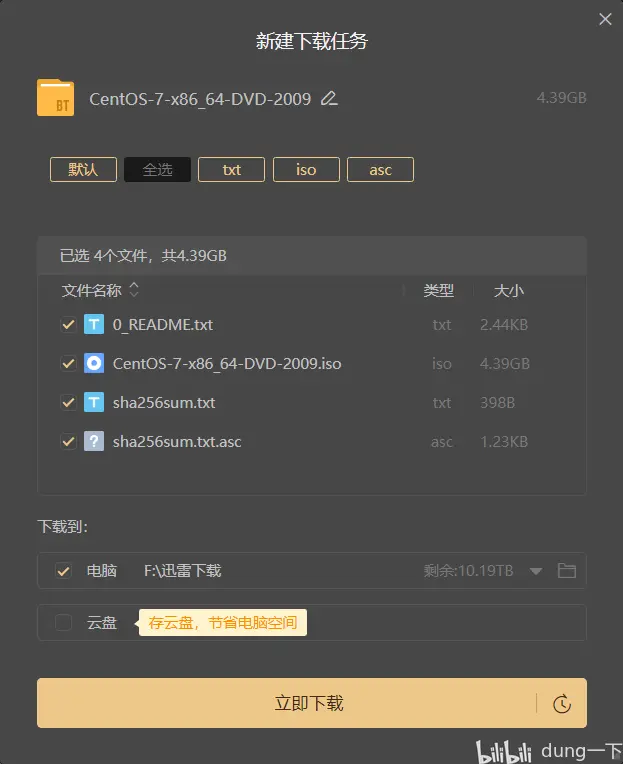Click the F:\迅雷下载 path field
Screen dimensions: 623x764
[183, 571]
